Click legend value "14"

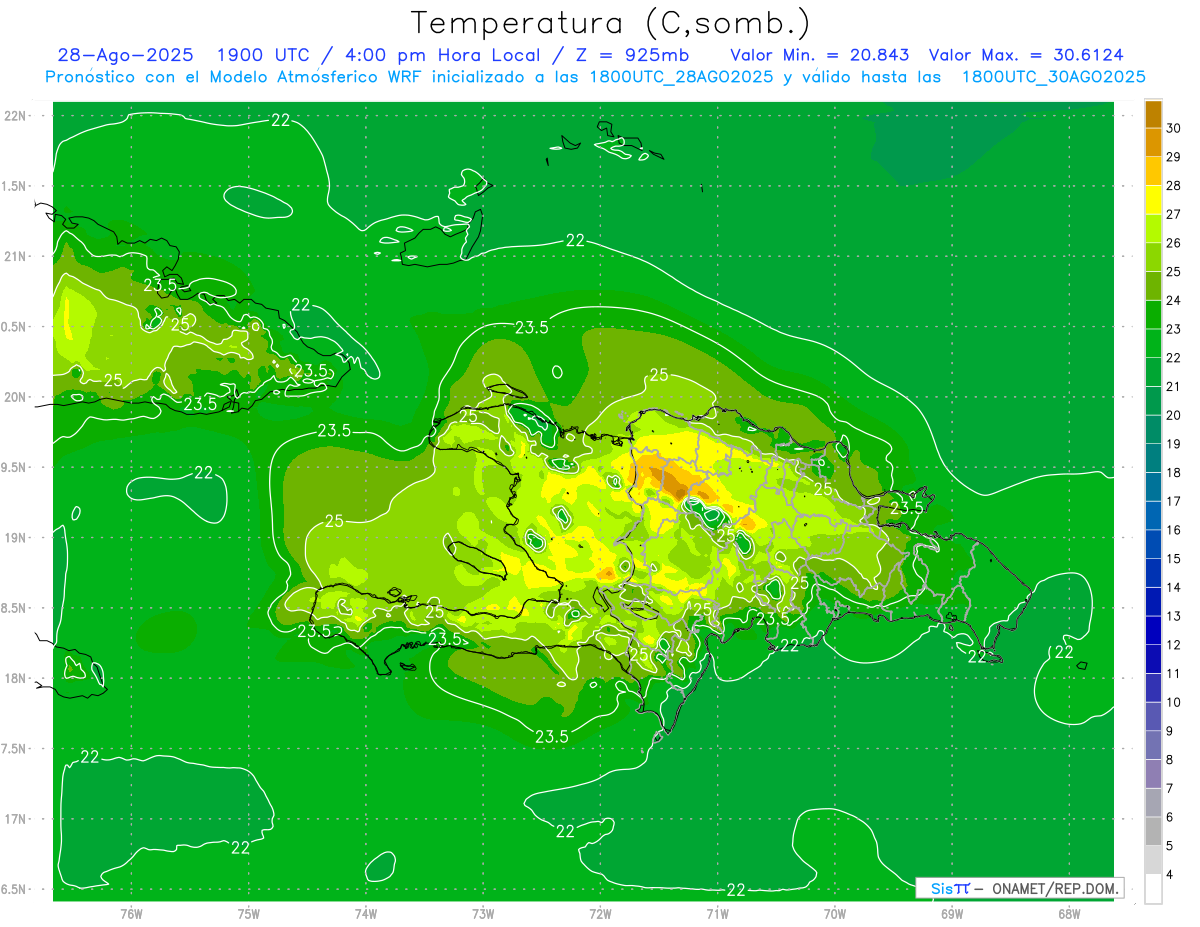[x=1174, y=587]
